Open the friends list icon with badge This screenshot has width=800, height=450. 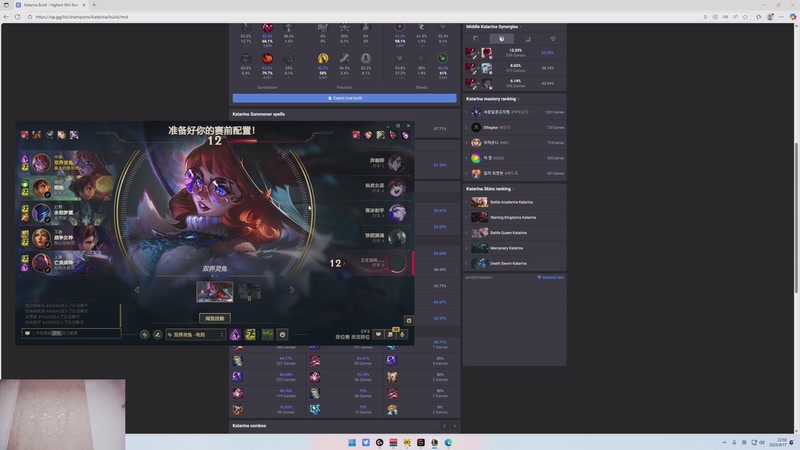(390, 335)
